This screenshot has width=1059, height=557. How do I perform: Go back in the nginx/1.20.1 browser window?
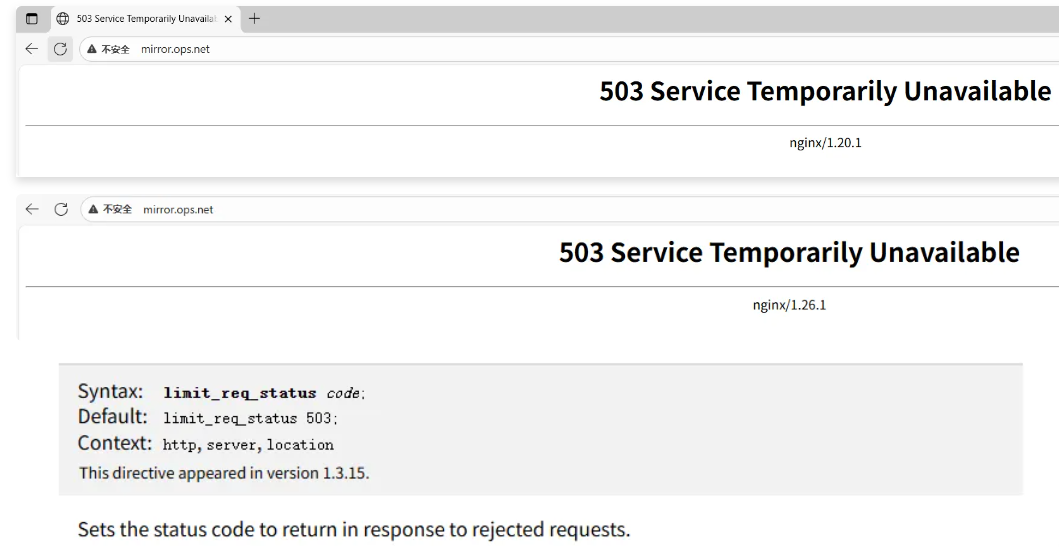32,49
